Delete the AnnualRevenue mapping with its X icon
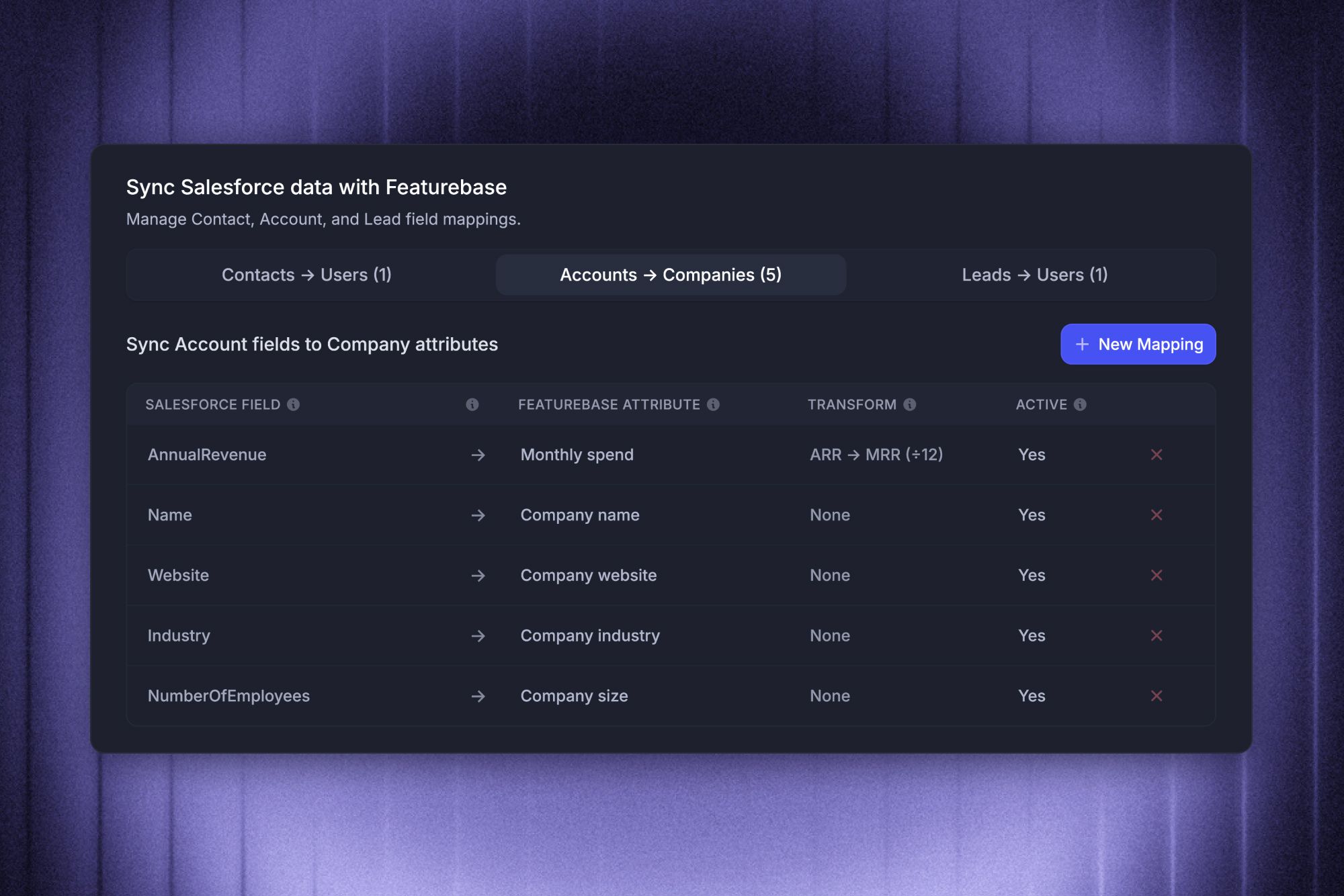The width and height of the screenshot is (1344, 896). 1157,455
